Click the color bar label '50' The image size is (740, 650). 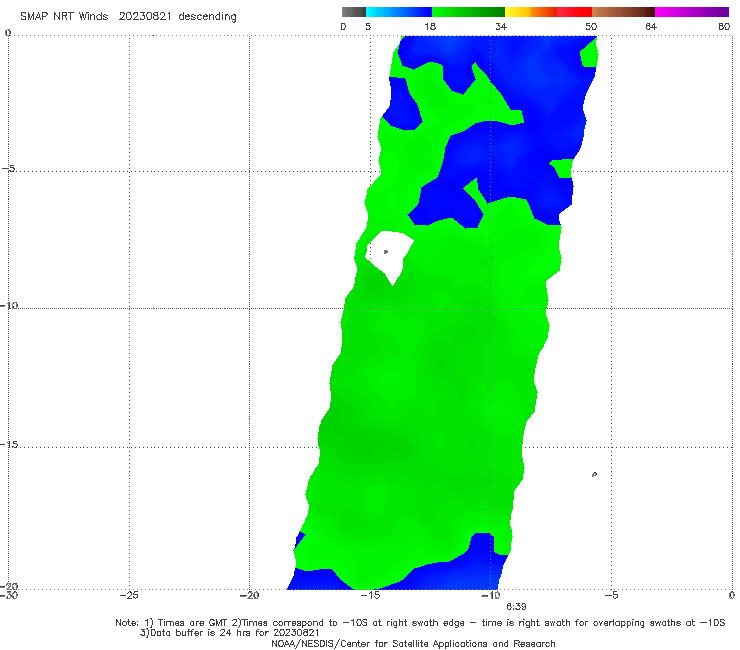(591, 27)
